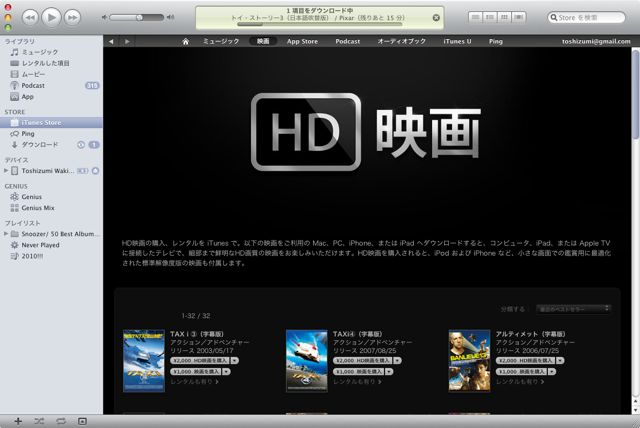Open TAXi③ HD purchase options arrow

coord(235,361)
